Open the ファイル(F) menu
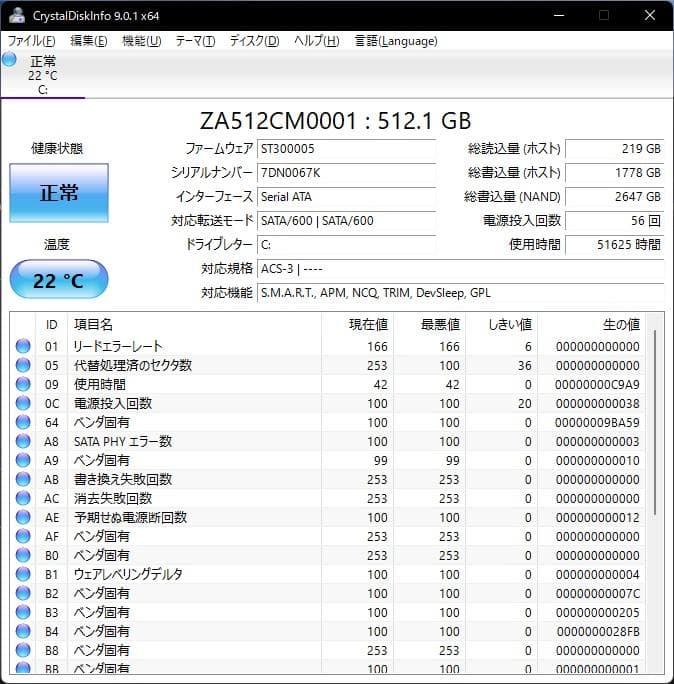Image resolution: width=674 pixels, height=684 pixels. (x=31, y=41)
